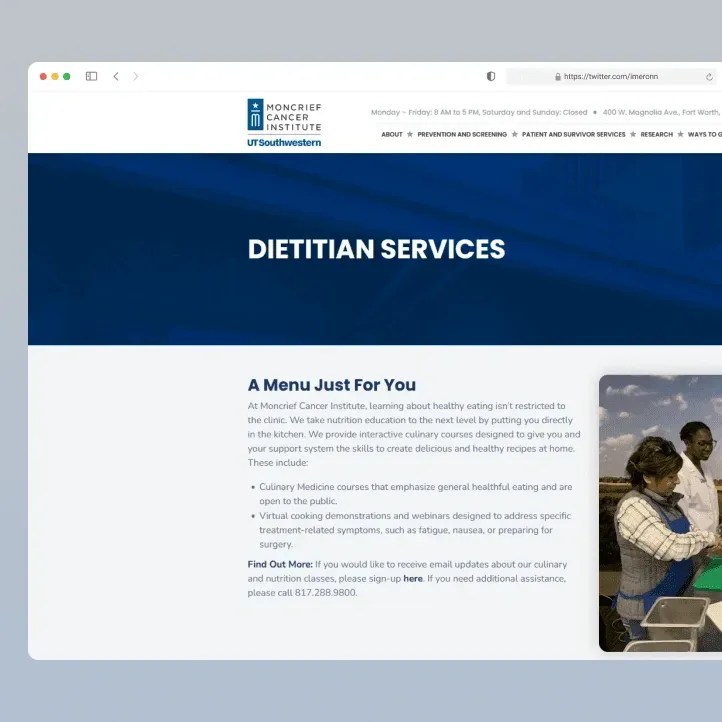Click the opening hours text

coord(479,112)
